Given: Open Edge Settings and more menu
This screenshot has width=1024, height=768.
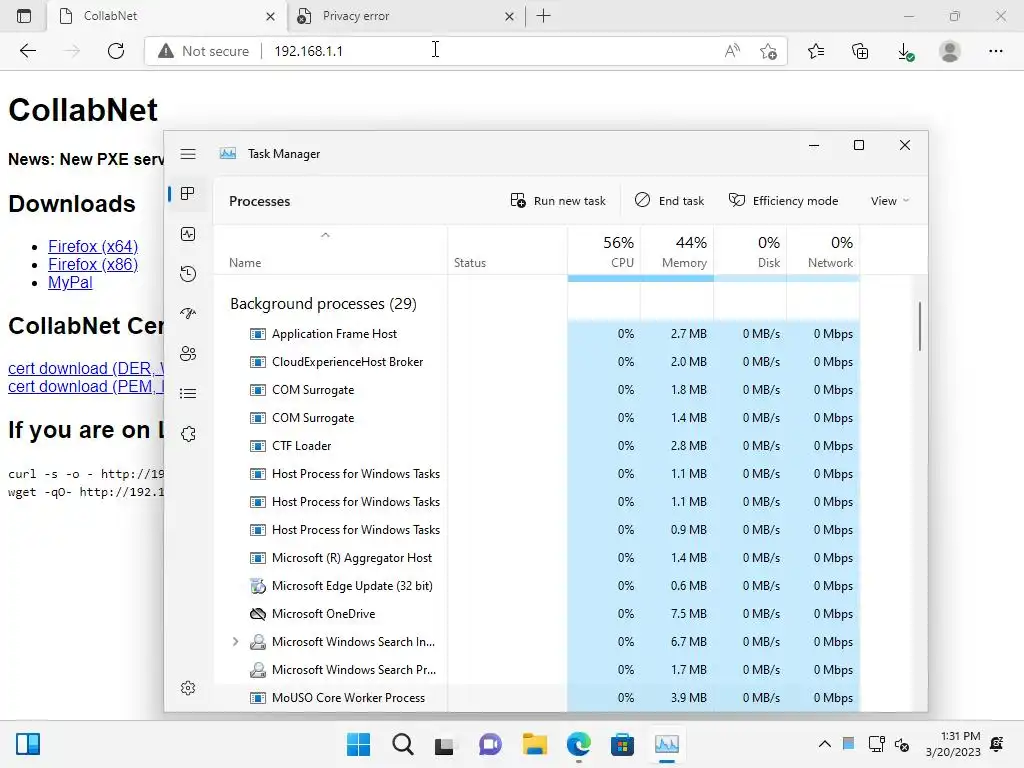Looking at the screenshot, I should 995,51.
